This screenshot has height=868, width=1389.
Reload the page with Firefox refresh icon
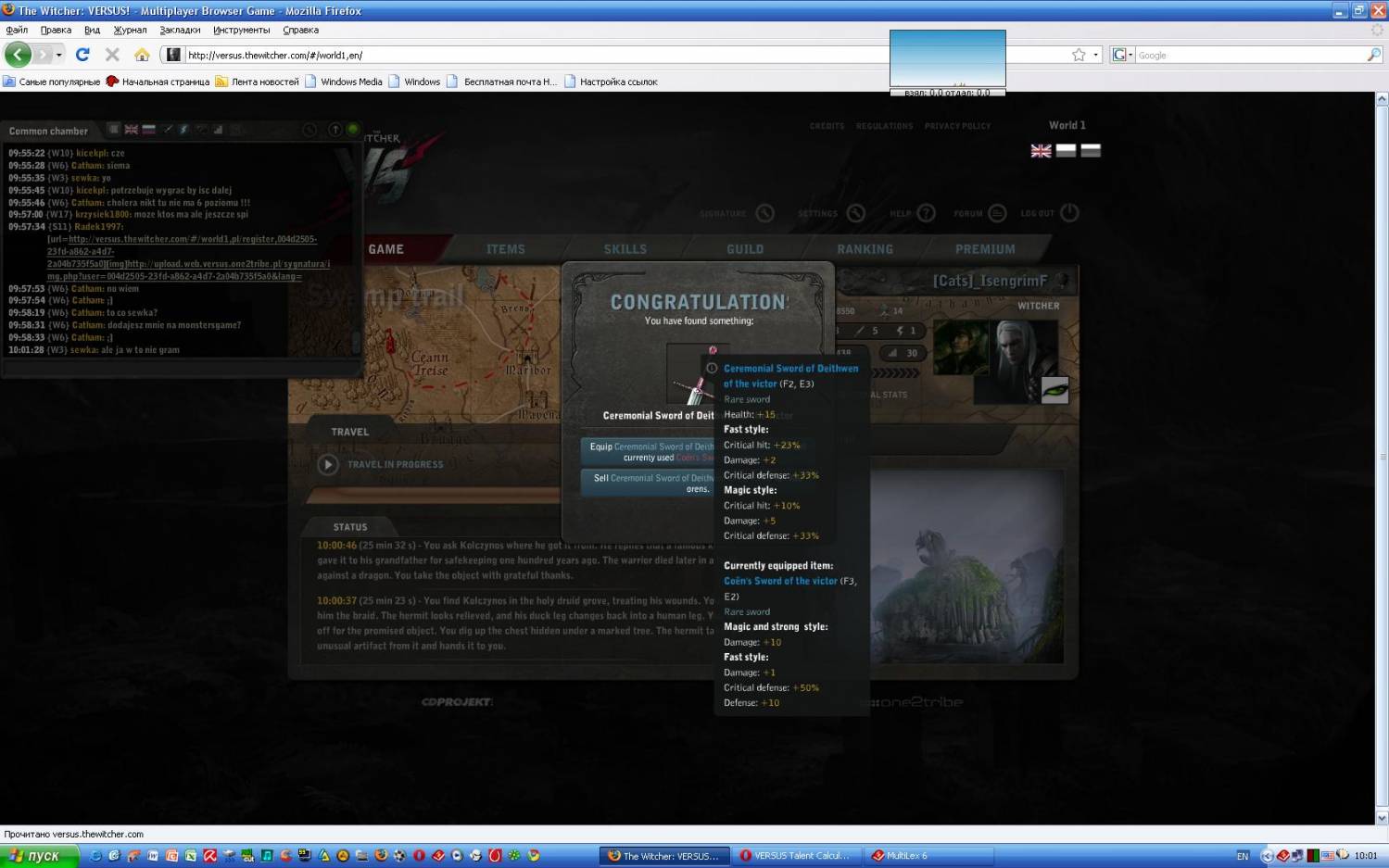click(82, 55)
